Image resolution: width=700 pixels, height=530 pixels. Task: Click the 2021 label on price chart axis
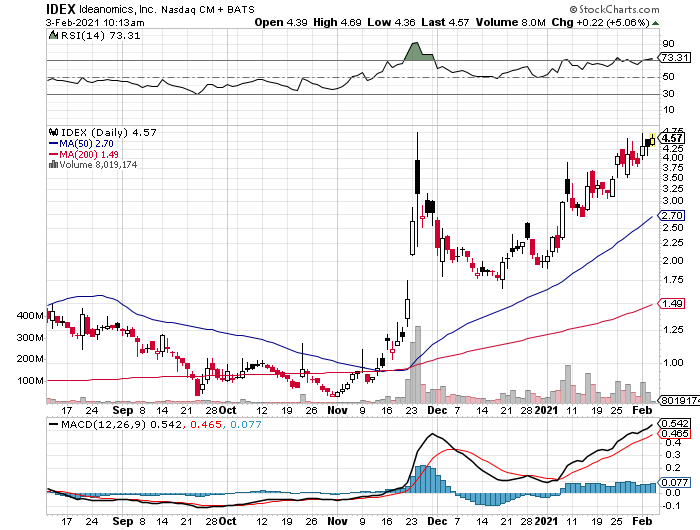pyautogui.click(x=547, y=410)
